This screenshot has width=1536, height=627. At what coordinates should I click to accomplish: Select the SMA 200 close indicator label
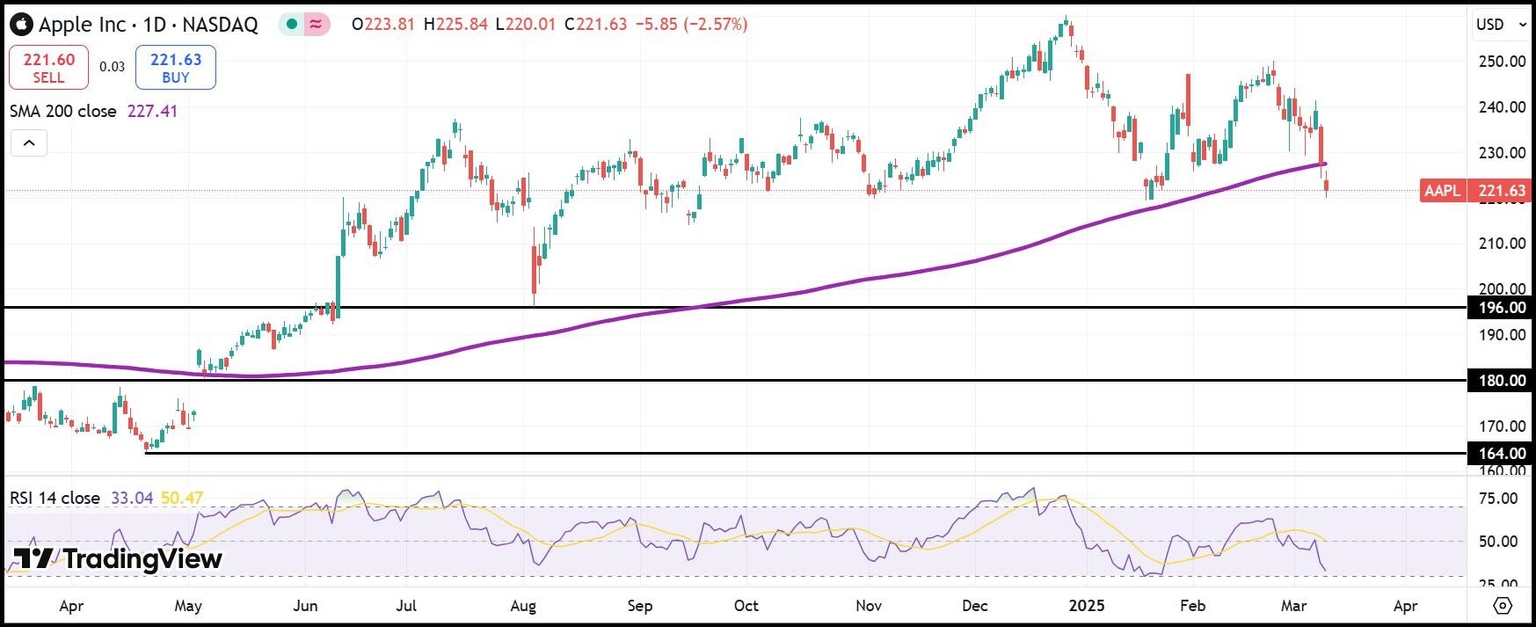(64, 111)
